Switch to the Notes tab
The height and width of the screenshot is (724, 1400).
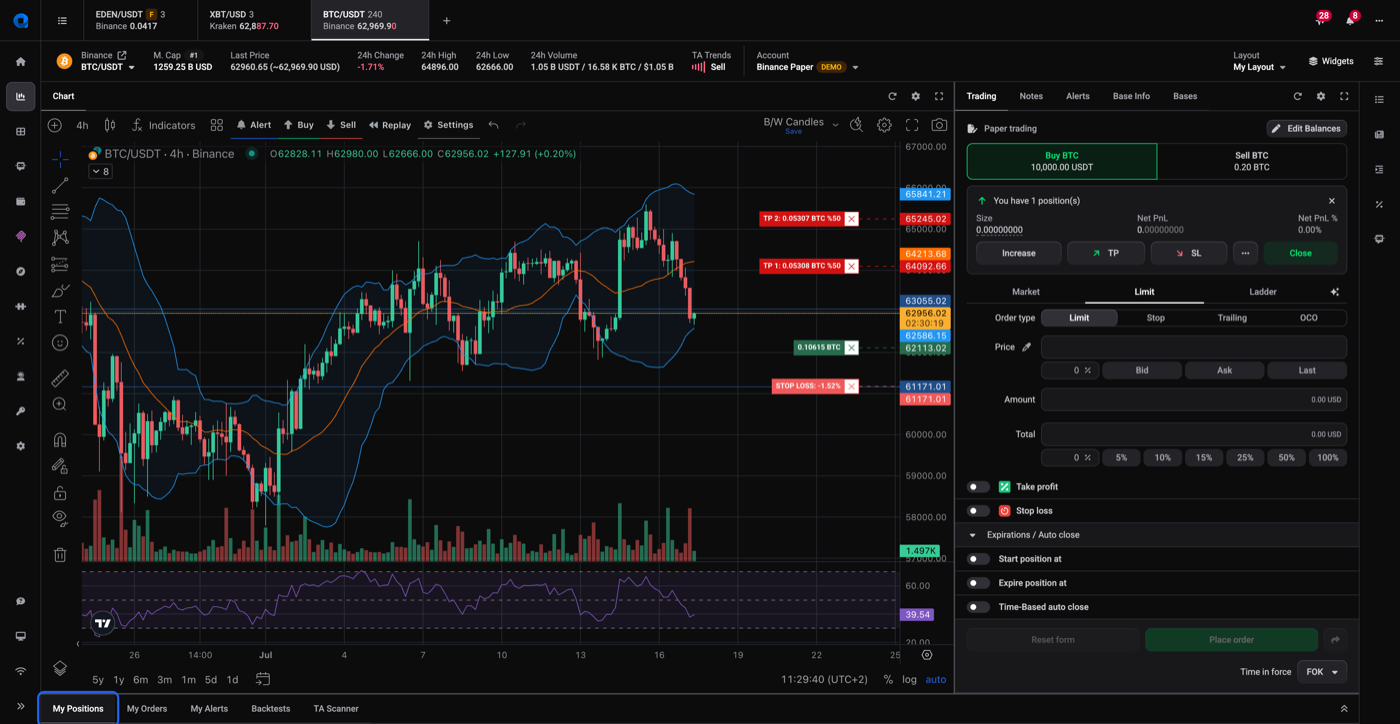1031,96
